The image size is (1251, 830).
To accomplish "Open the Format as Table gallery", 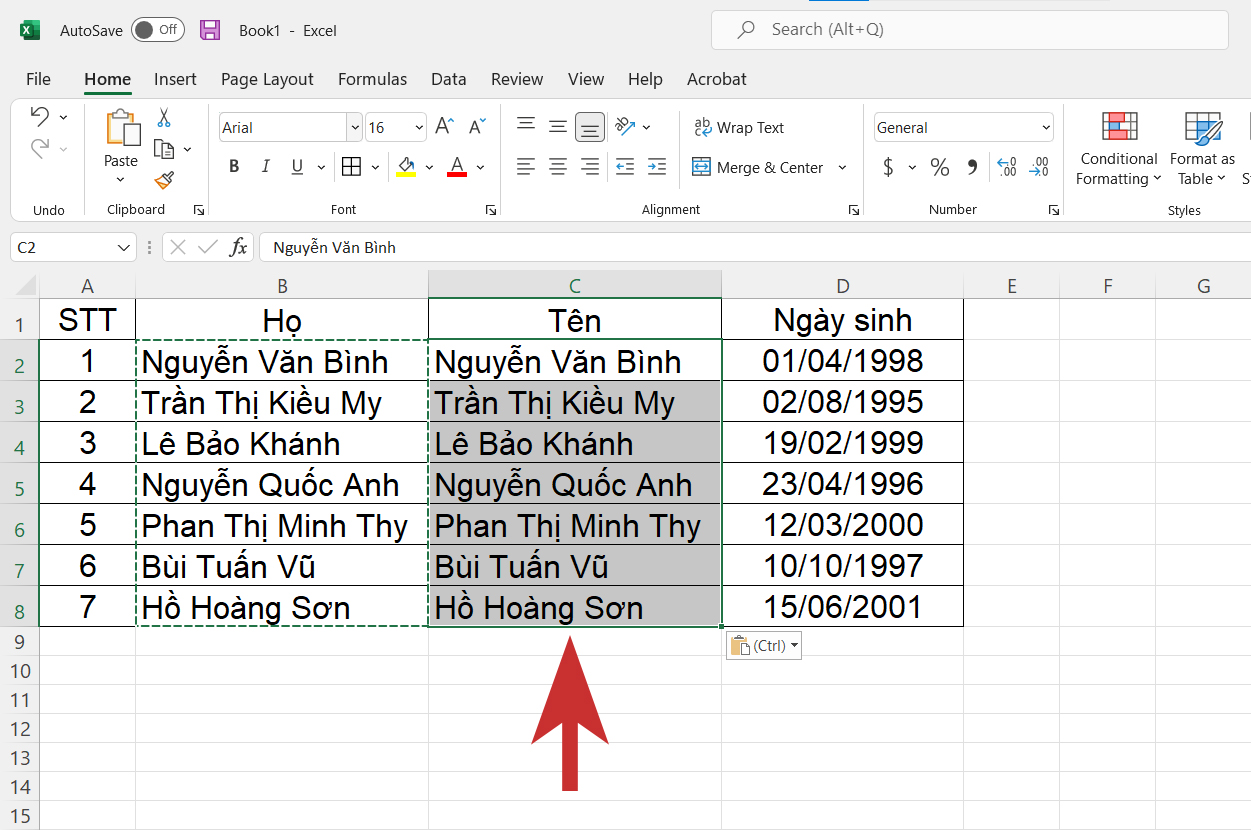I will [x=1202, y=149].
